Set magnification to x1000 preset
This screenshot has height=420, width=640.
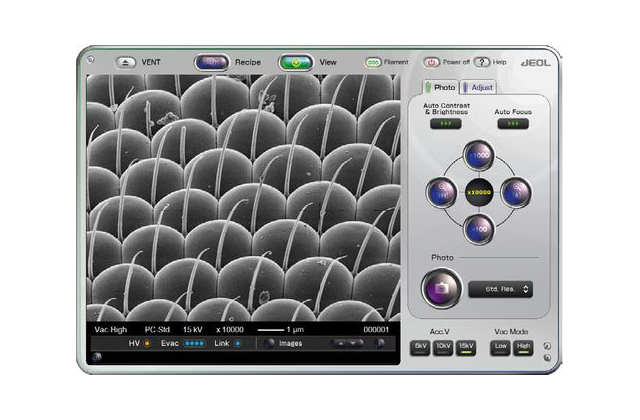click(x=479, y=156)
